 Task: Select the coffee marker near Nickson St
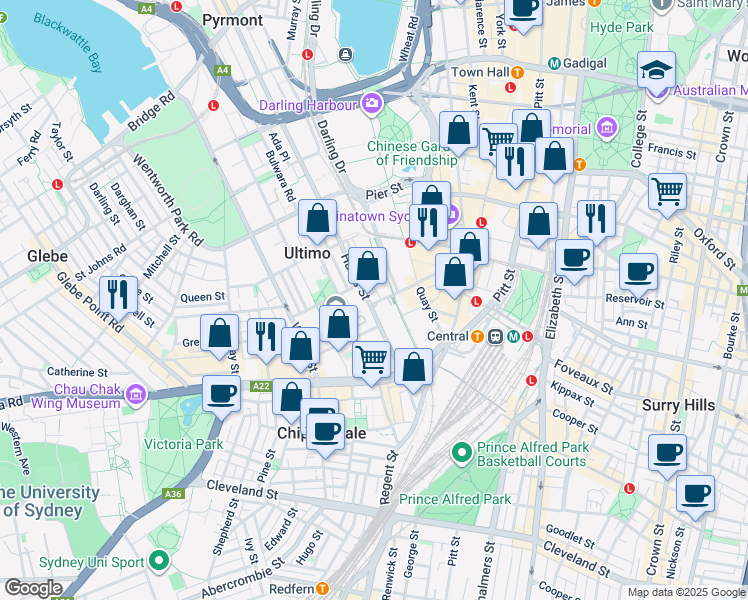point(695,492)
